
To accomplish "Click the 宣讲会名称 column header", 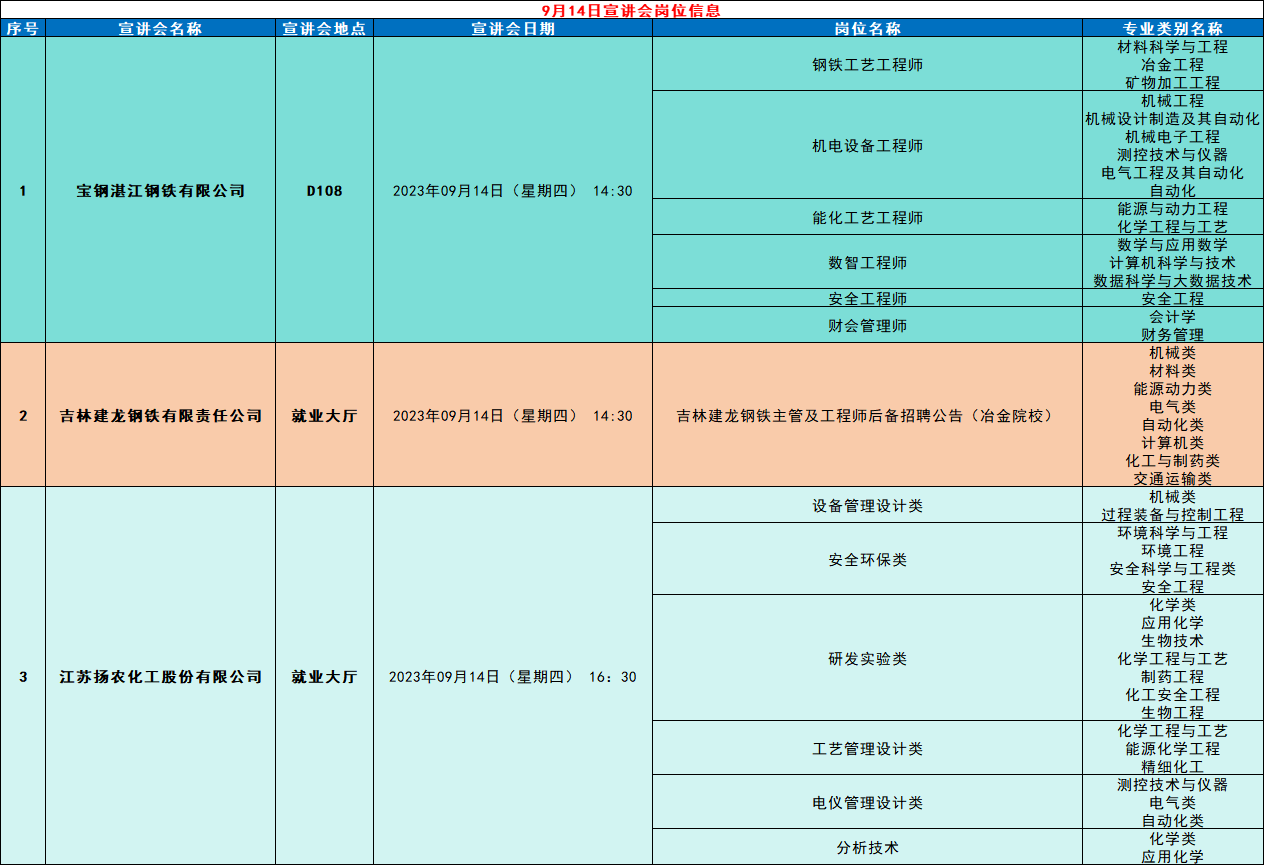I will point(160,29).
